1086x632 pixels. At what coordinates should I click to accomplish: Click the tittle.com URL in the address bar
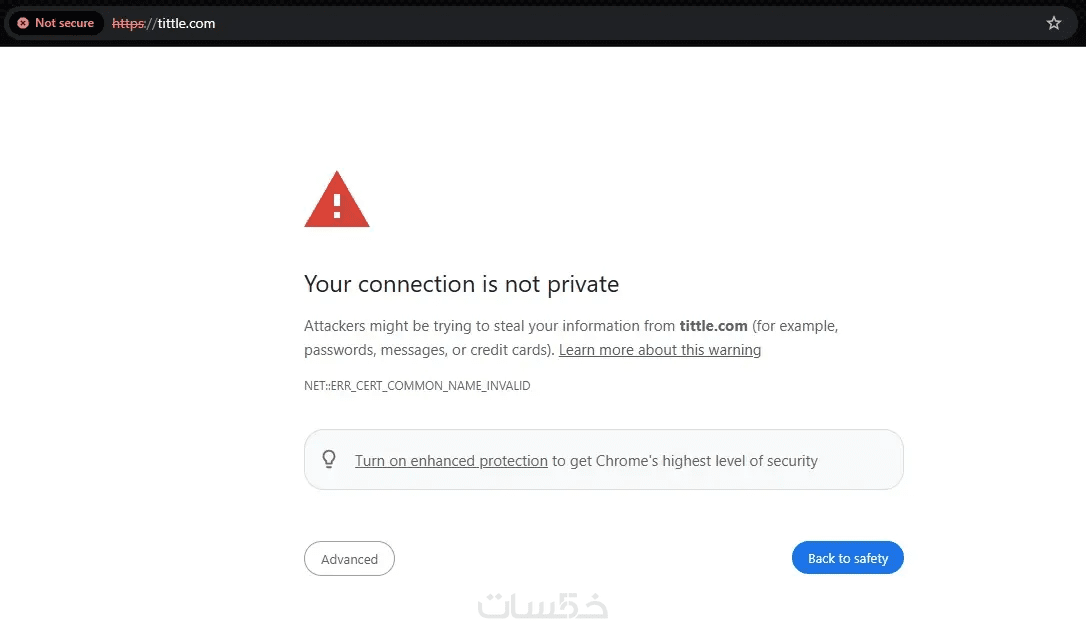pyautogui.click(x=186, y=23)
